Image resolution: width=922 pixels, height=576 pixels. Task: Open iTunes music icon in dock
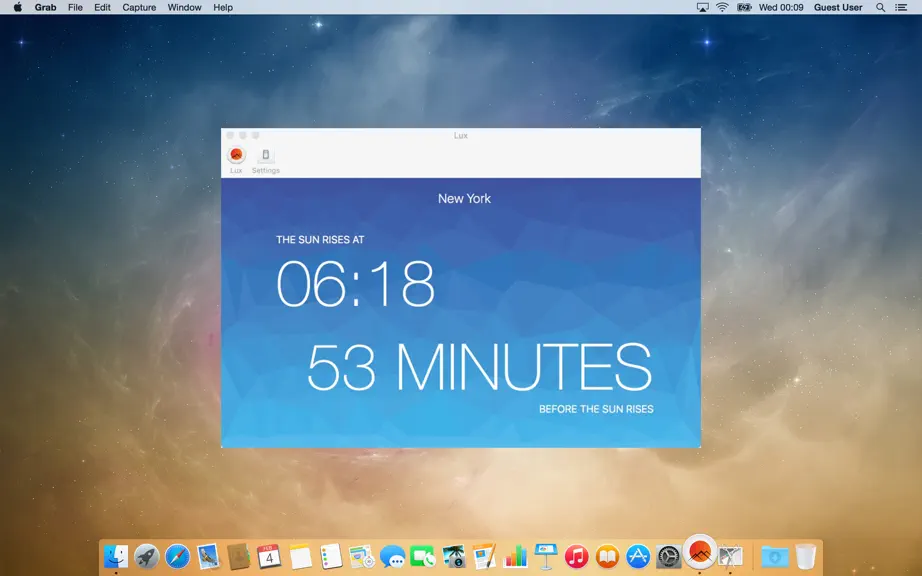[576, 556]
